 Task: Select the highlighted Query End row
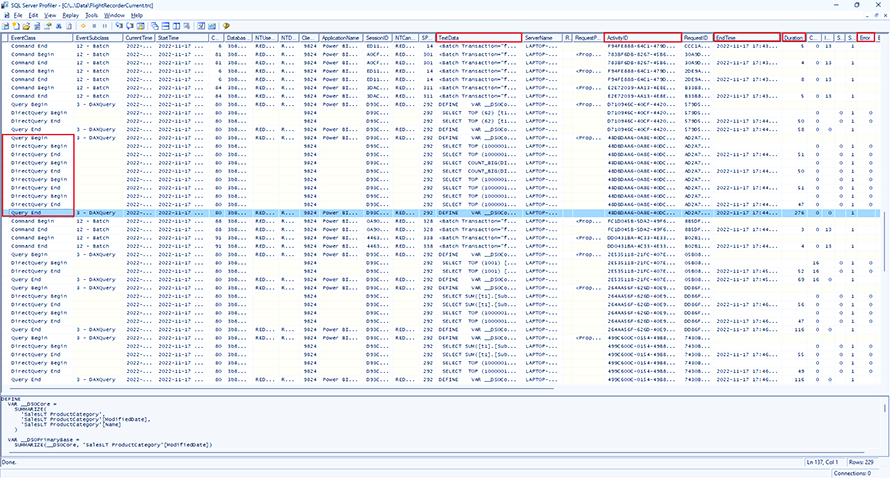pos(442,213)
